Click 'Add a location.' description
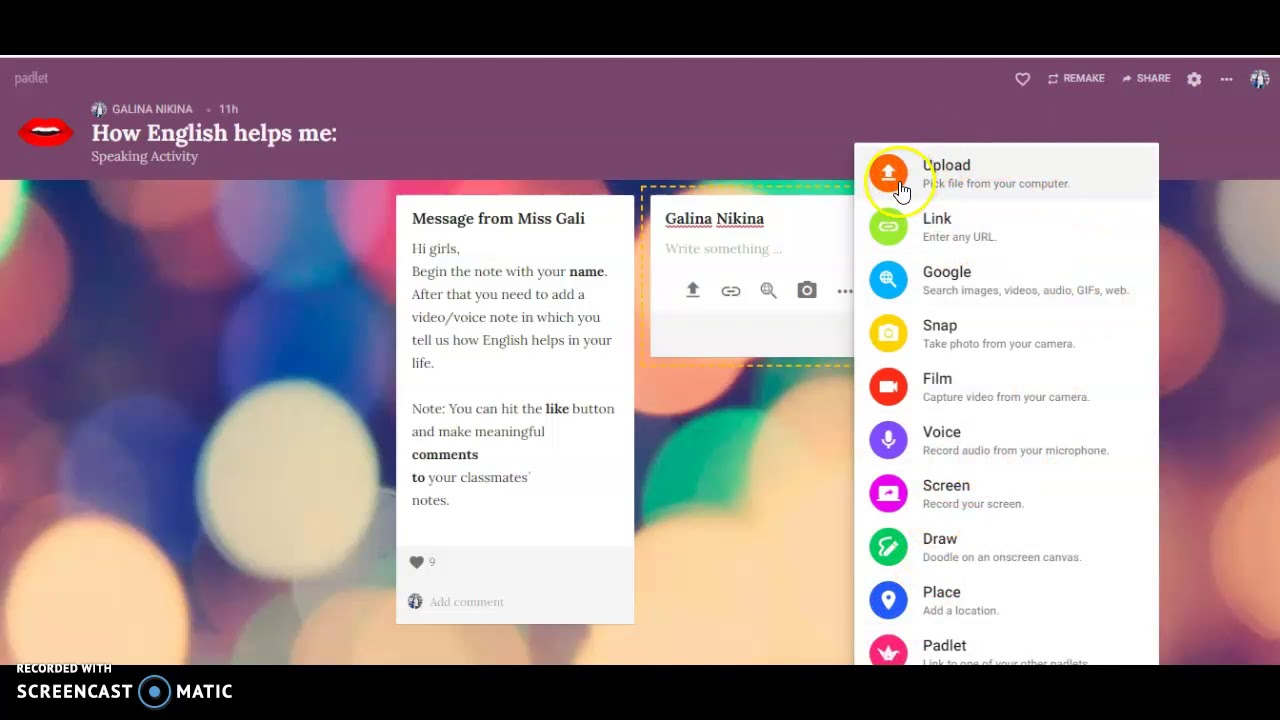The image size is (1280, 720). coord(960,611)
